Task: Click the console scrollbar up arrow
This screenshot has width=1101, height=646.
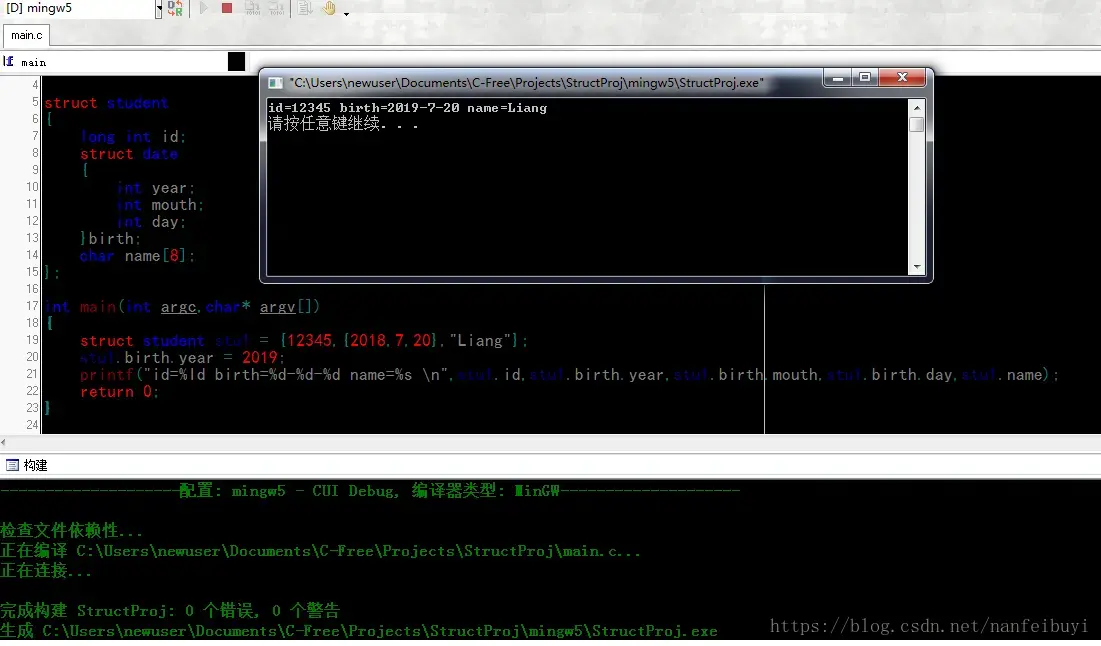Action: tap(916, 108)
